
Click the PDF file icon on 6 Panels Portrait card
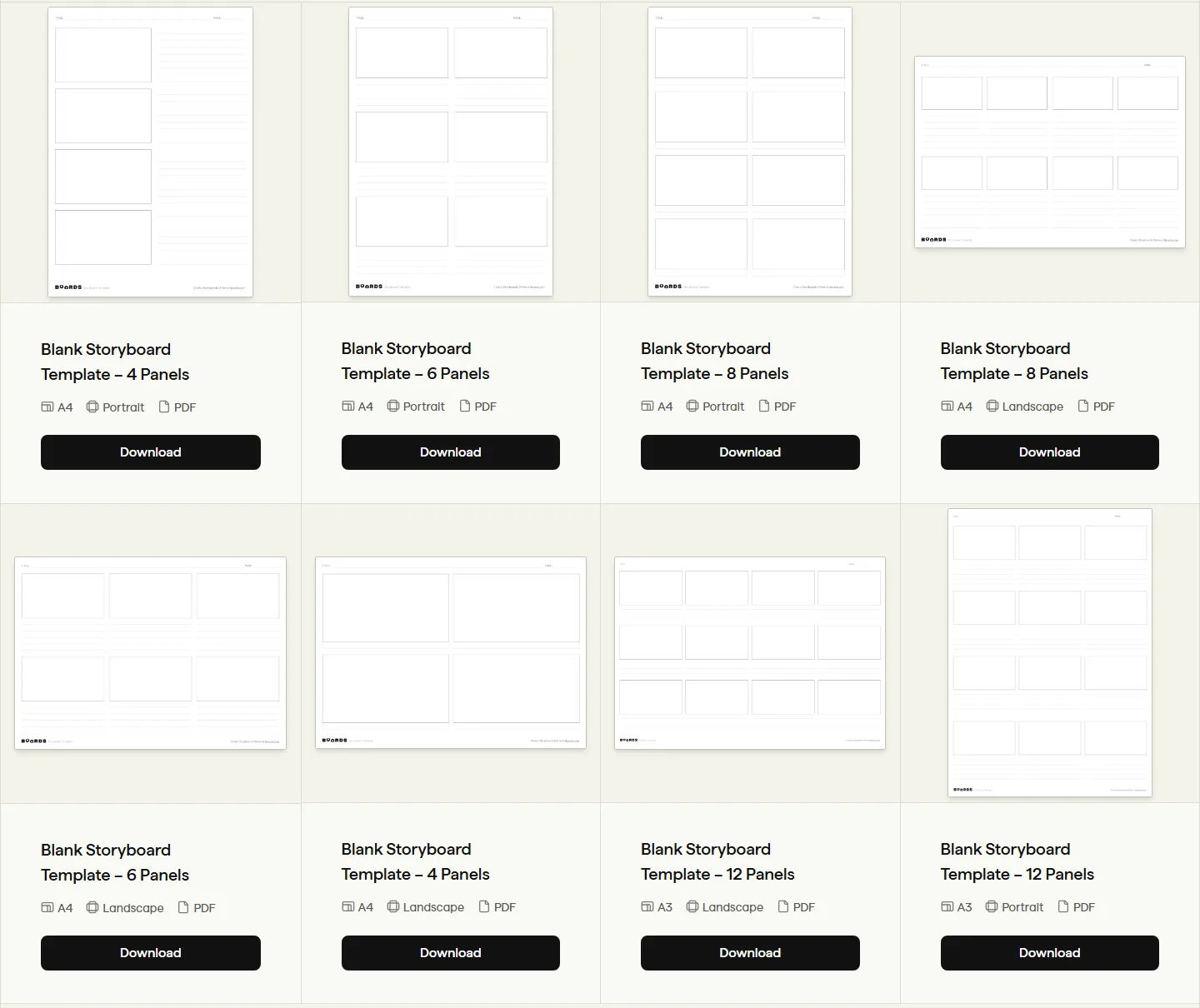pos(465,406)
